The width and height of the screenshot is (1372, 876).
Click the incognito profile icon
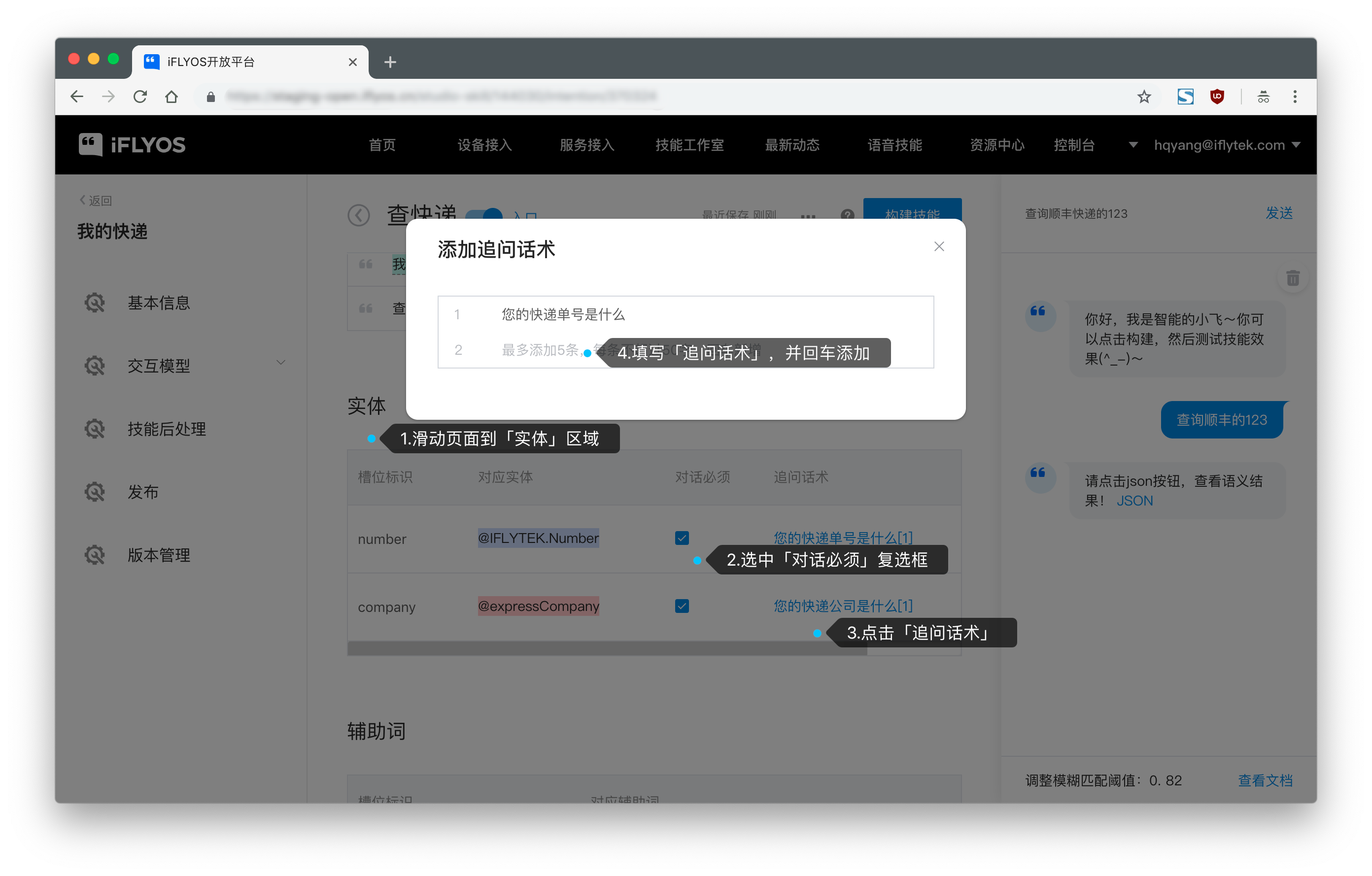pyautogui.click(x=1263, y=96)
